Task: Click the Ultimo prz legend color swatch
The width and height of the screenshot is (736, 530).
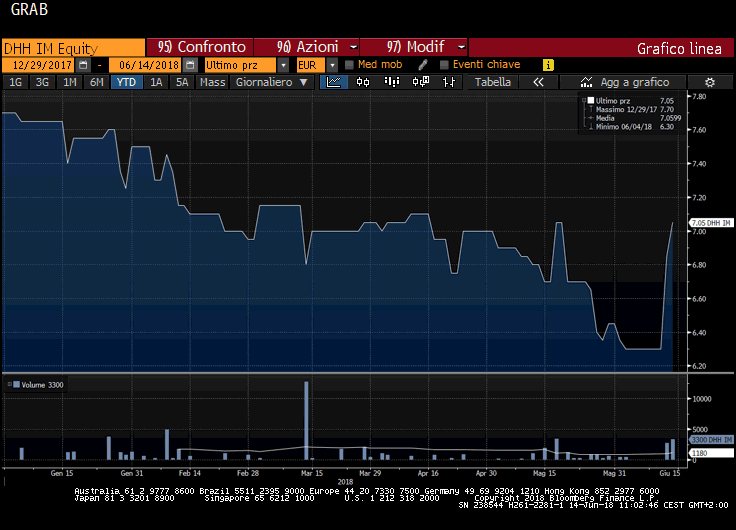Action: pos(589,101)
